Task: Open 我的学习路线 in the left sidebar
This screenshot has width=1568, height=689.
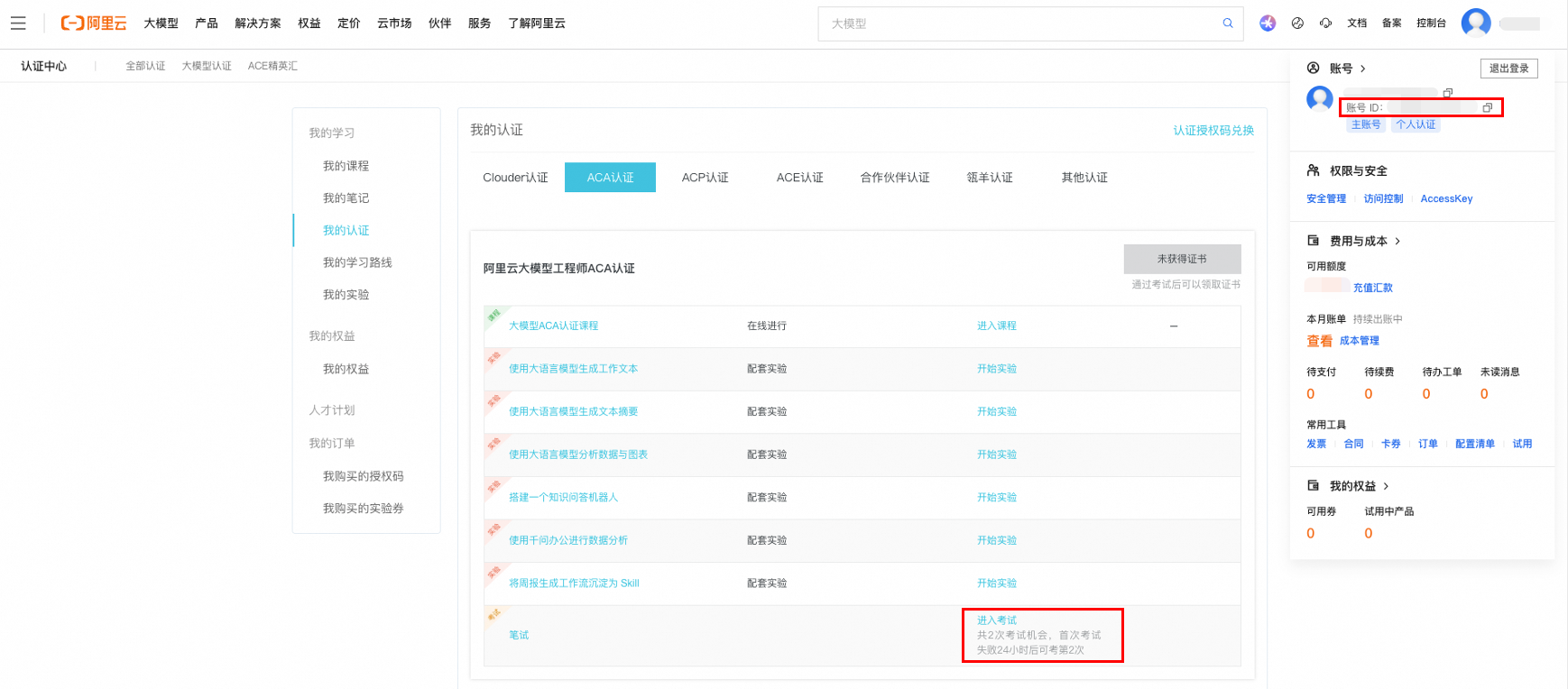Action: (357, 262)
